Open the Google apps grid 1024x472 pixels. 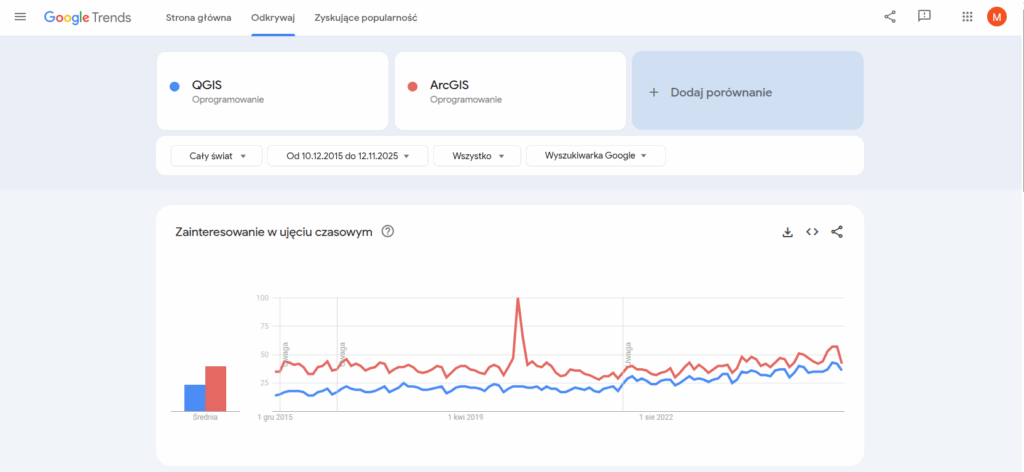[x=967, y=17]
